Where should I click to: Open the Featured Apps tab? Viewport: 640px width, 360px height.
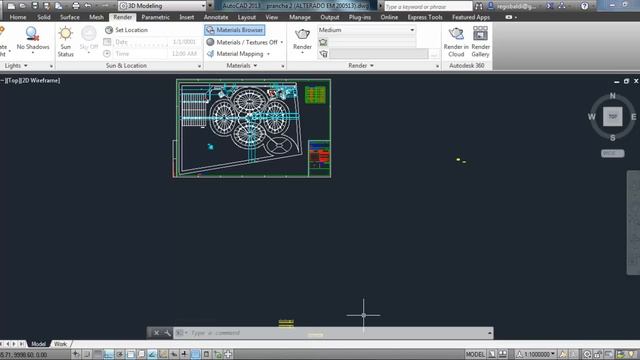click(471, 17)
